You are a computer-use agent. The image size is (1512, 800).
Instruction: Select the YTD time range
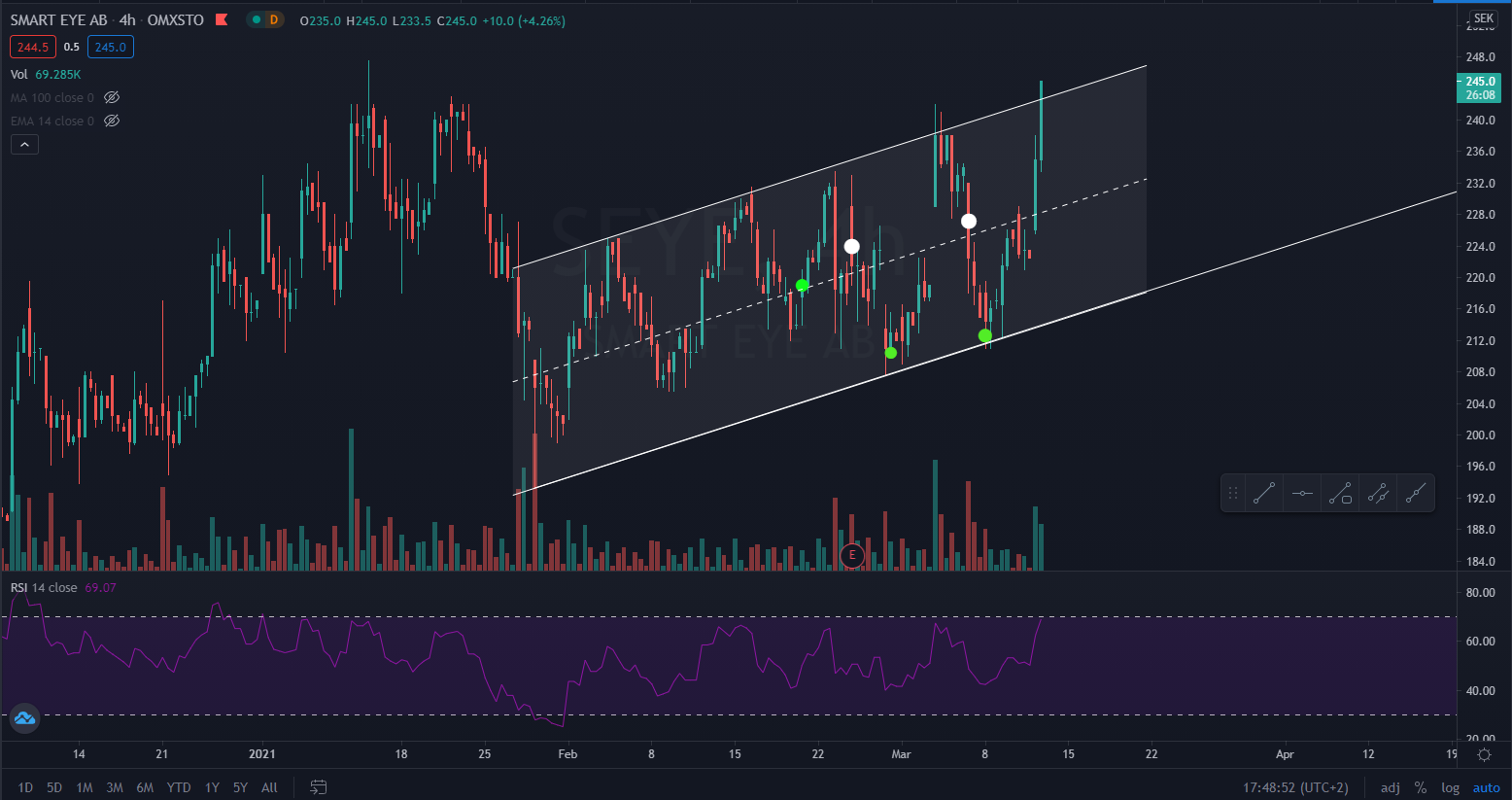point(179,787)
